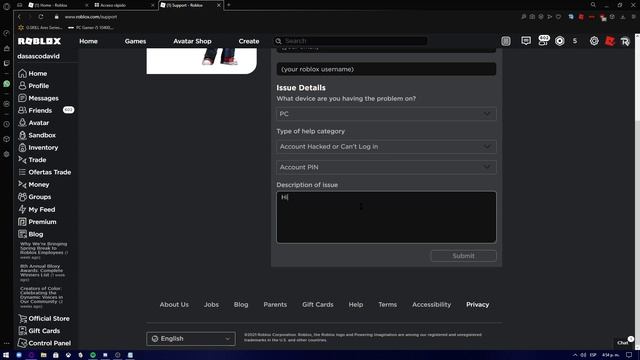
Task: Open the device dropdown showing PC
Action: coord(386,114)
